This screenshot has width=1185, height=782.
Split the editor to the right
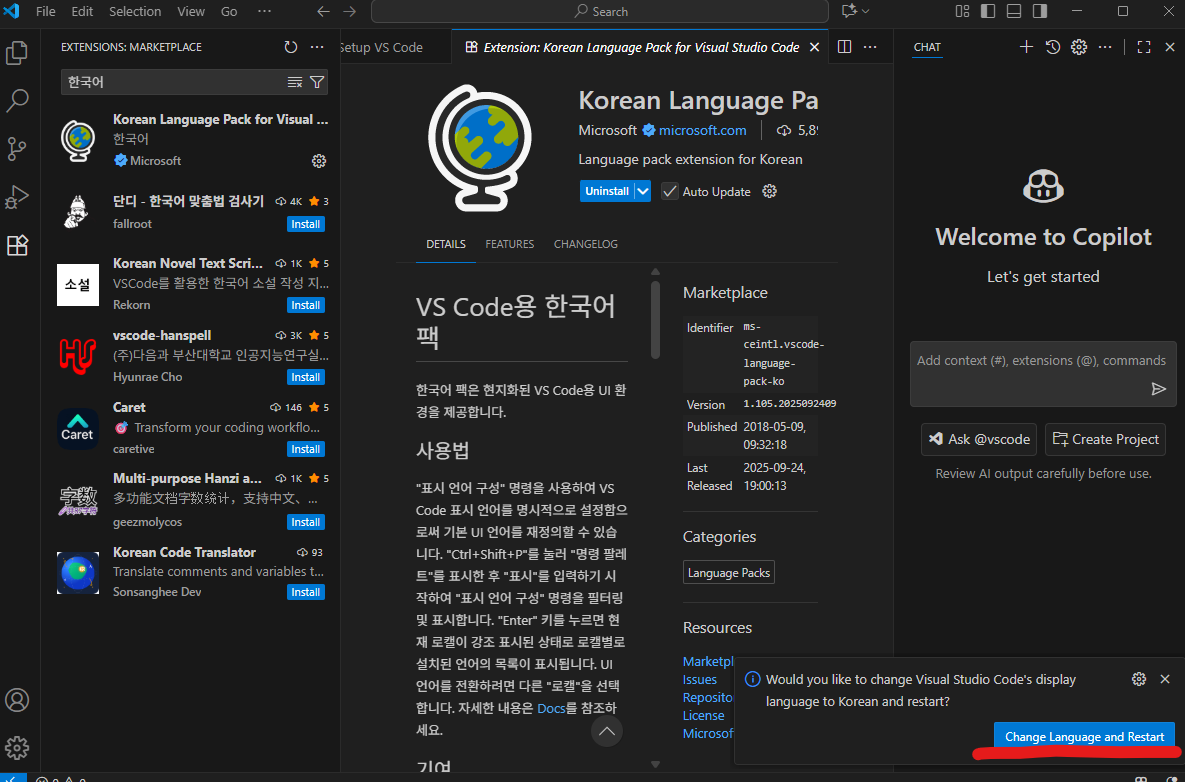click(x=845, y=47)
